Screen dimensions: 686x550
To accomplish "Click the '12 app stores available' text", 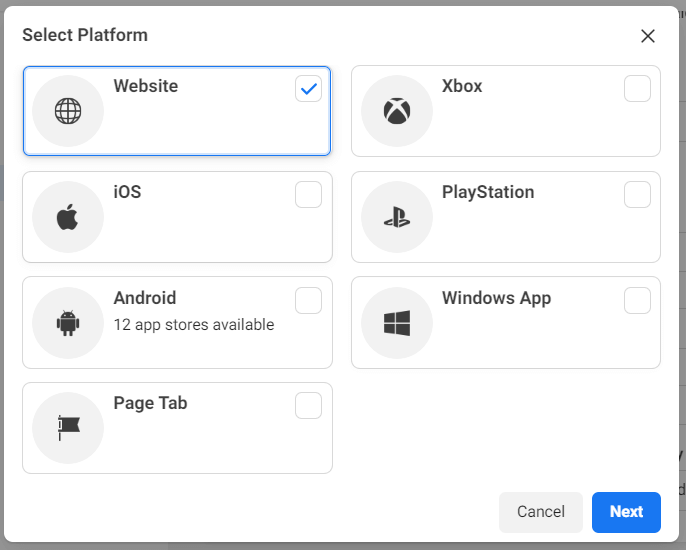I will tap(194, 325).
